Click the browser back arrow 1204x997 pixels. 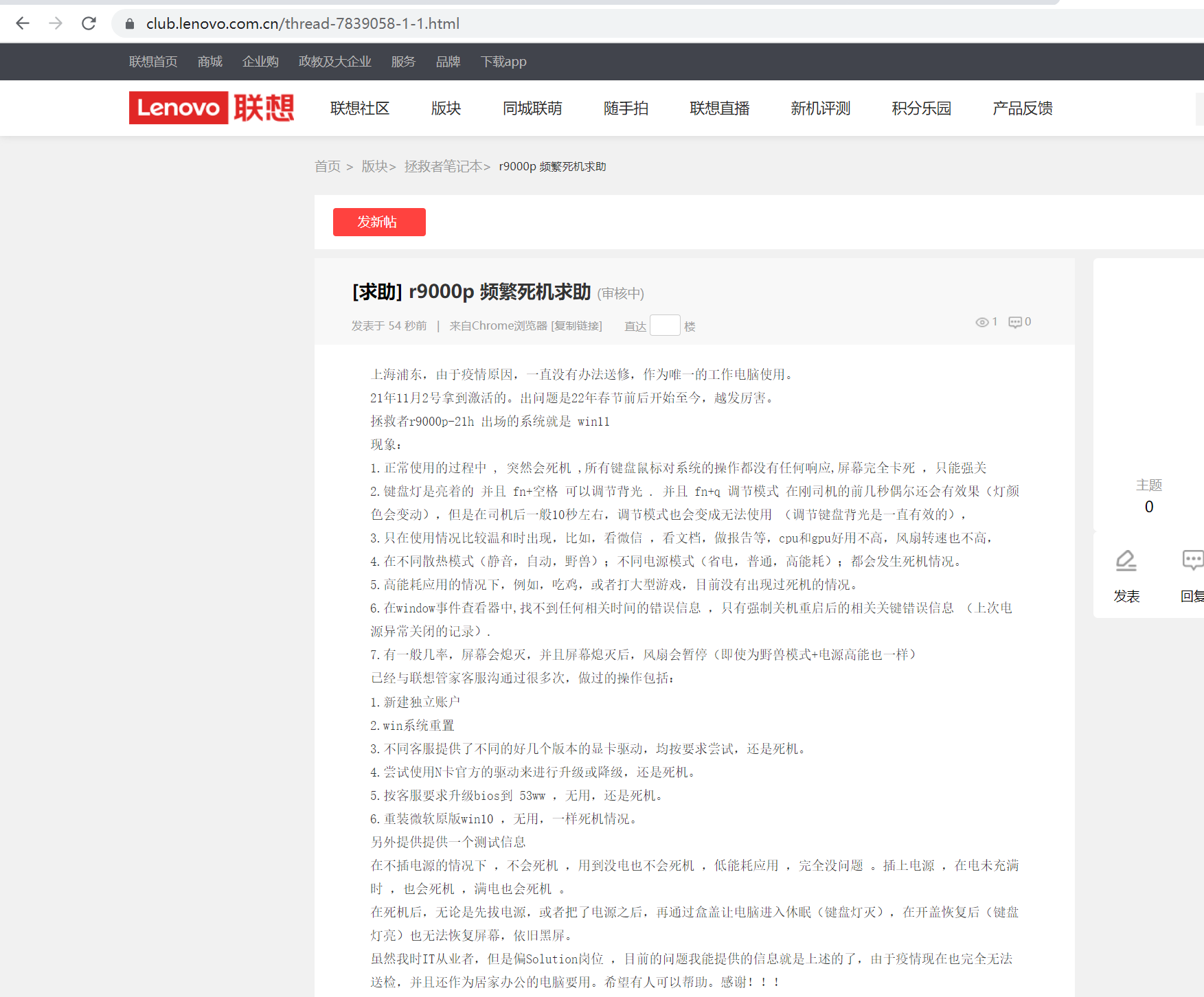point(23,23)
